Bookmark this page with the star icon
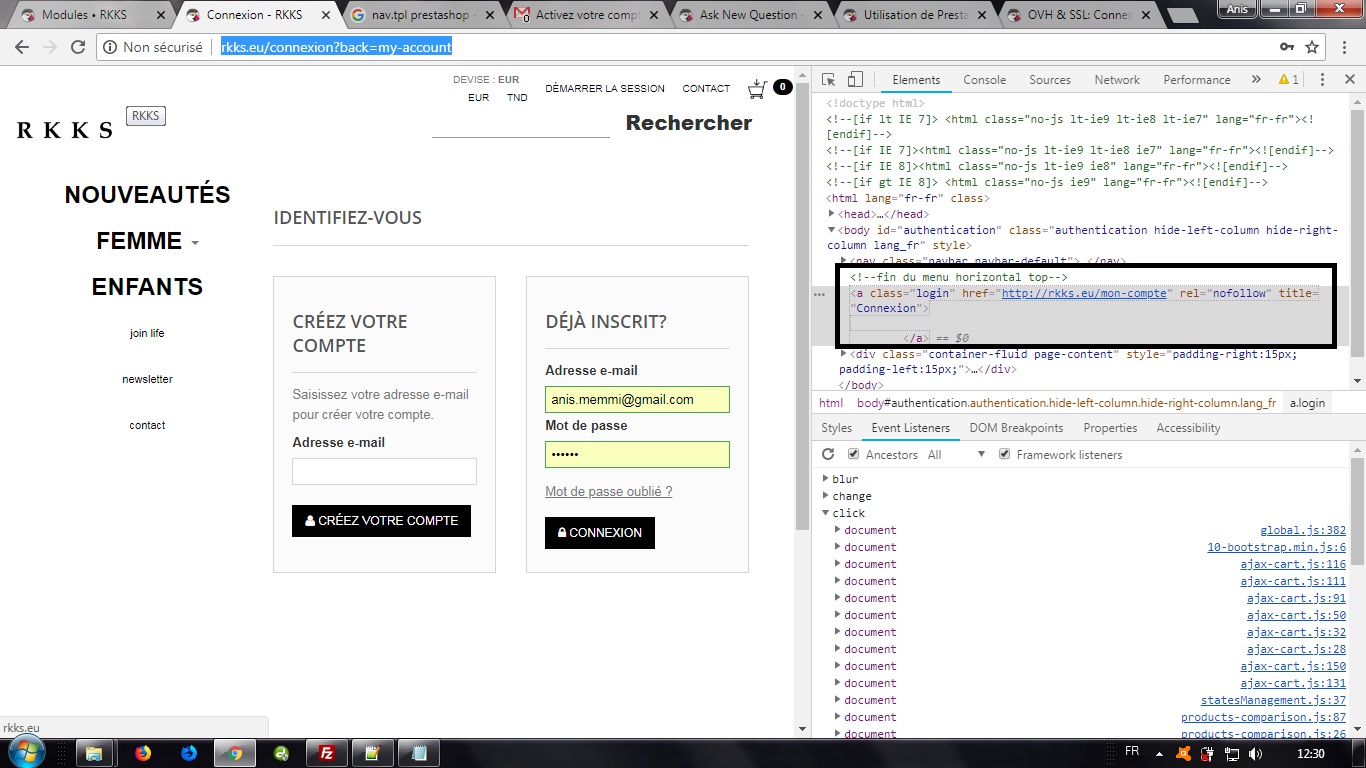The height and width of the screenshot is (768, 1366). [1312, 47]
